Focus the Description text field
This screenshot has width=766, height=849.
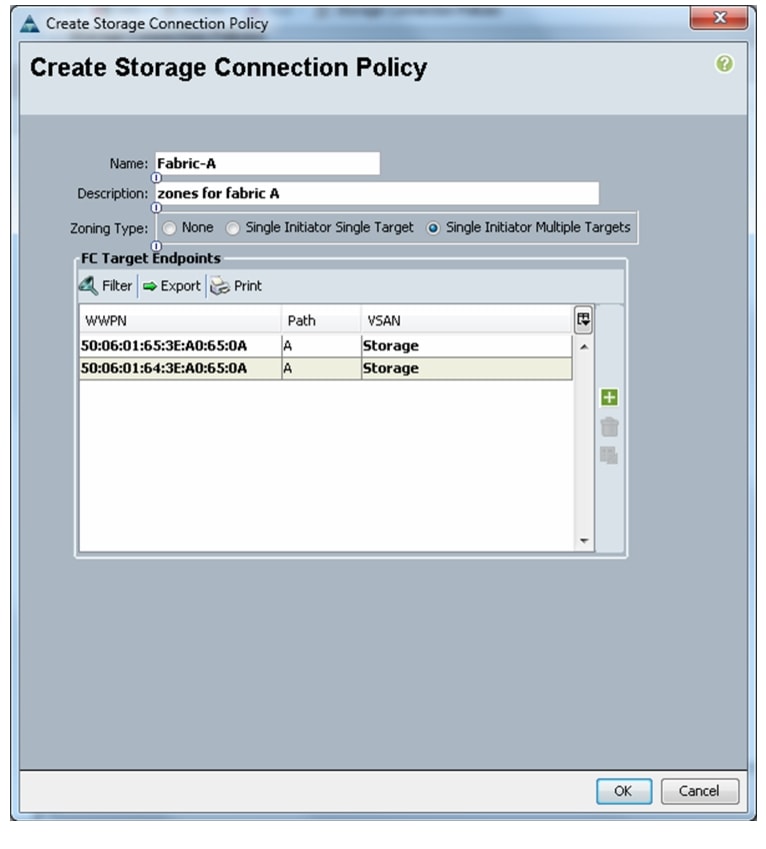(x=375, y=193)
